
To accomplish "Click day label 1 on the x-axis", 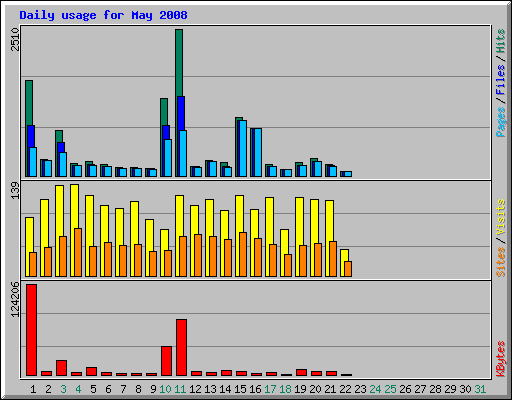I will pos(33,389).
